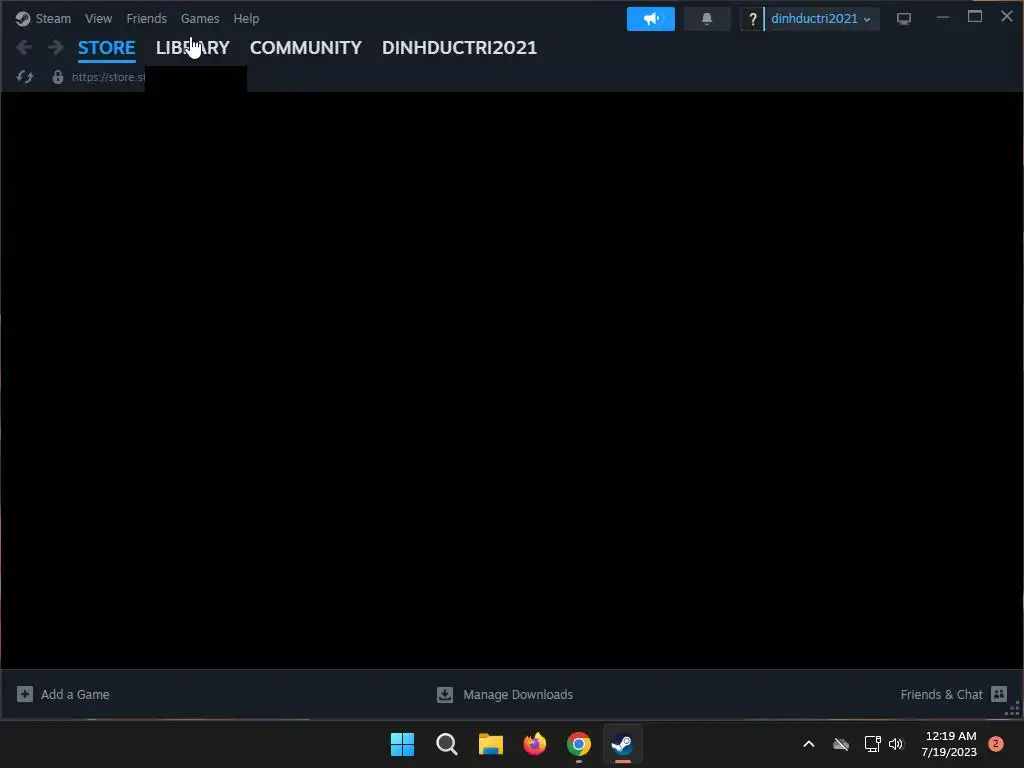Click Add a Game

click(75, 694)
